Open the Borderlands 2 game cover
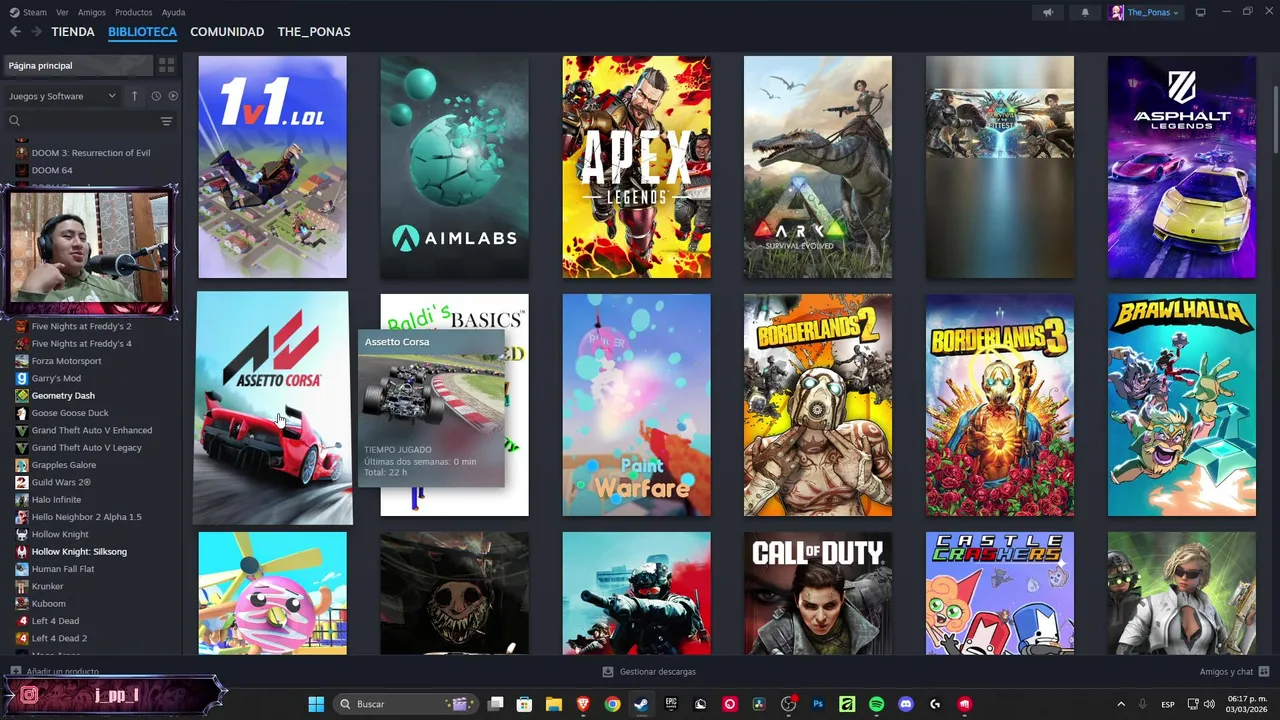The width and height of the screenshot is (1280, 720). 818,405
